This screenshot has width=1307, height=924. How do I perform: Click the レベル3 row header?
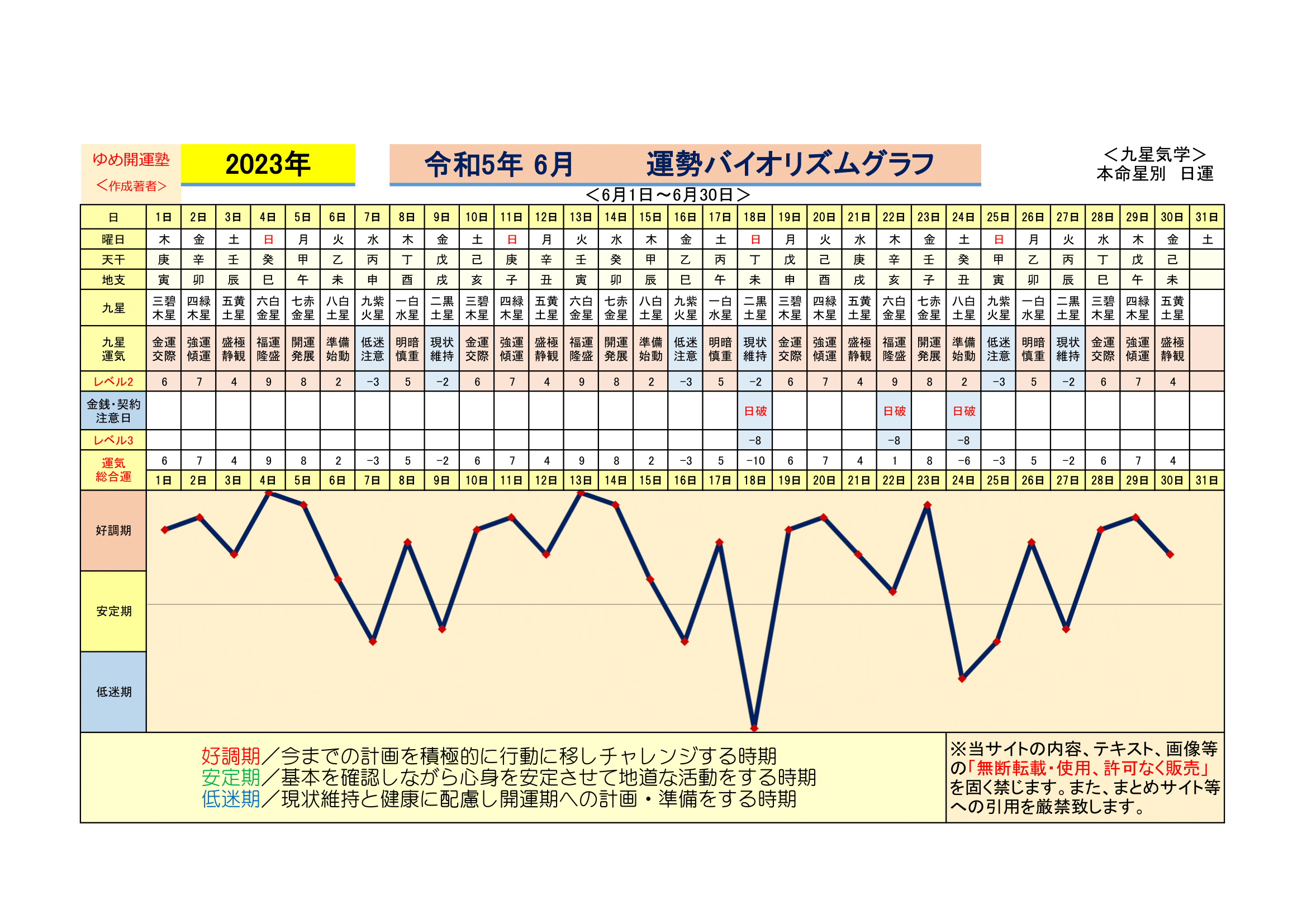(113, 440)
